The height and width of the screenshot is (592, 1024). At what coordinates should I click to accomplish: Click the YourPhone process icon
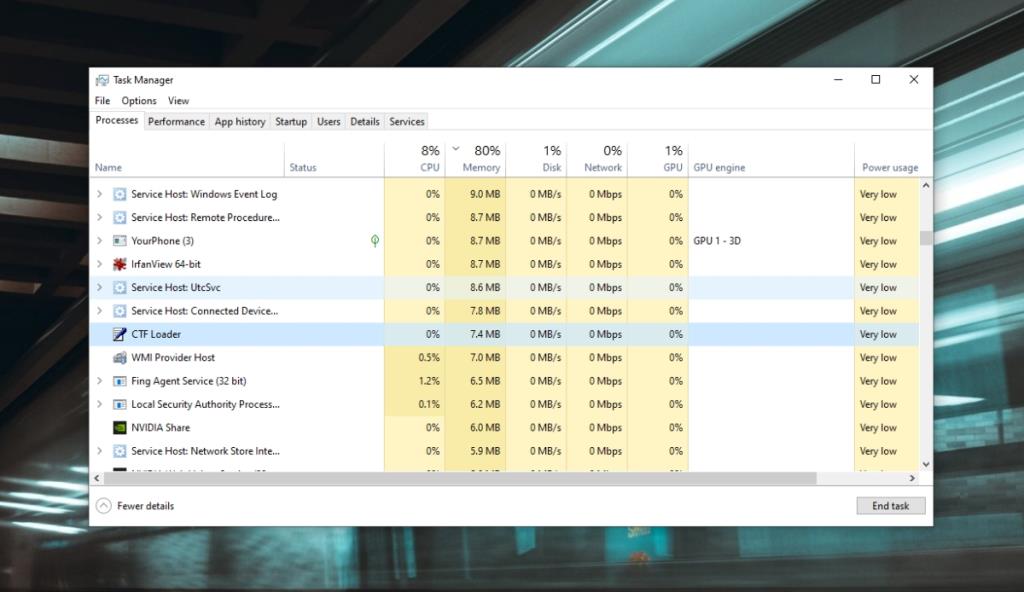coord(120,241)
